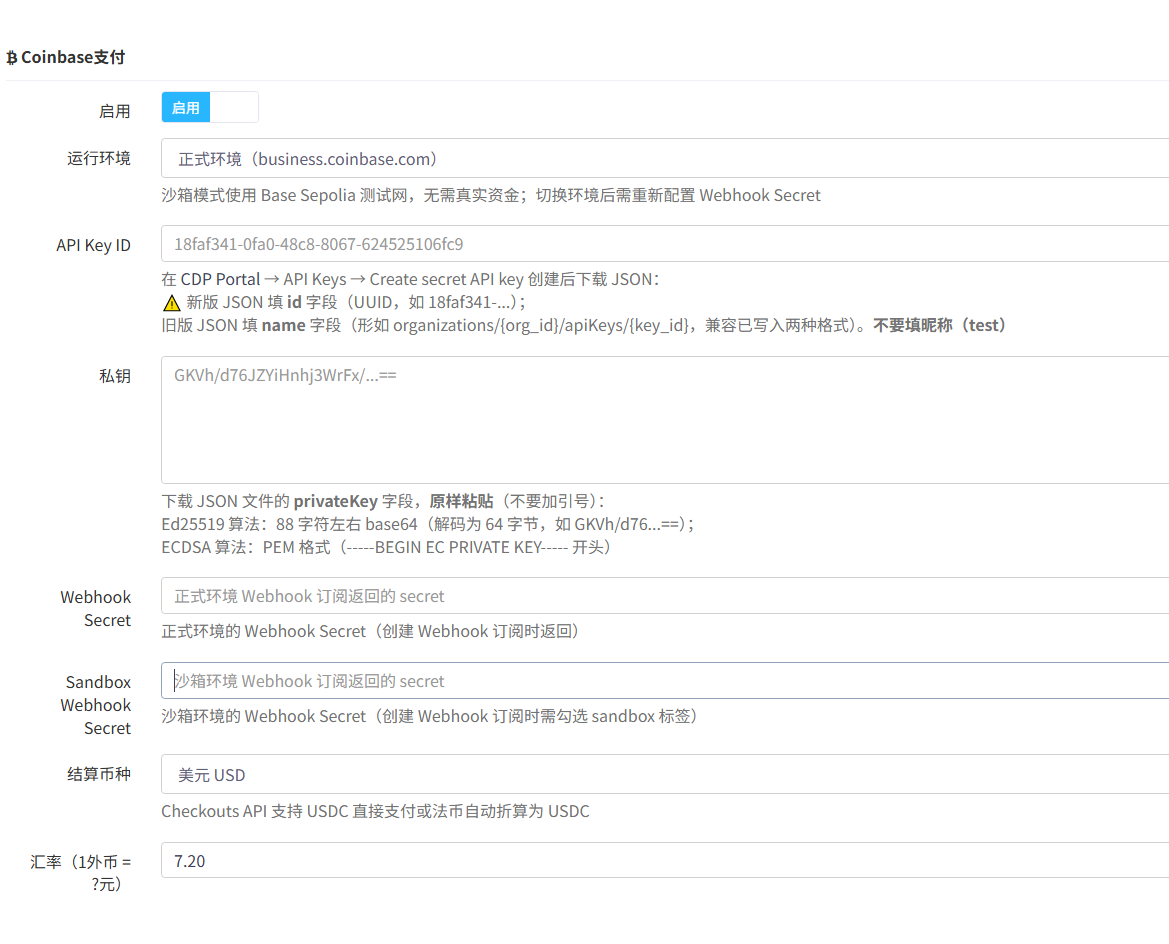Click the Webhook Secret input field
The image size is (1169, 944).
coord(665,596)
